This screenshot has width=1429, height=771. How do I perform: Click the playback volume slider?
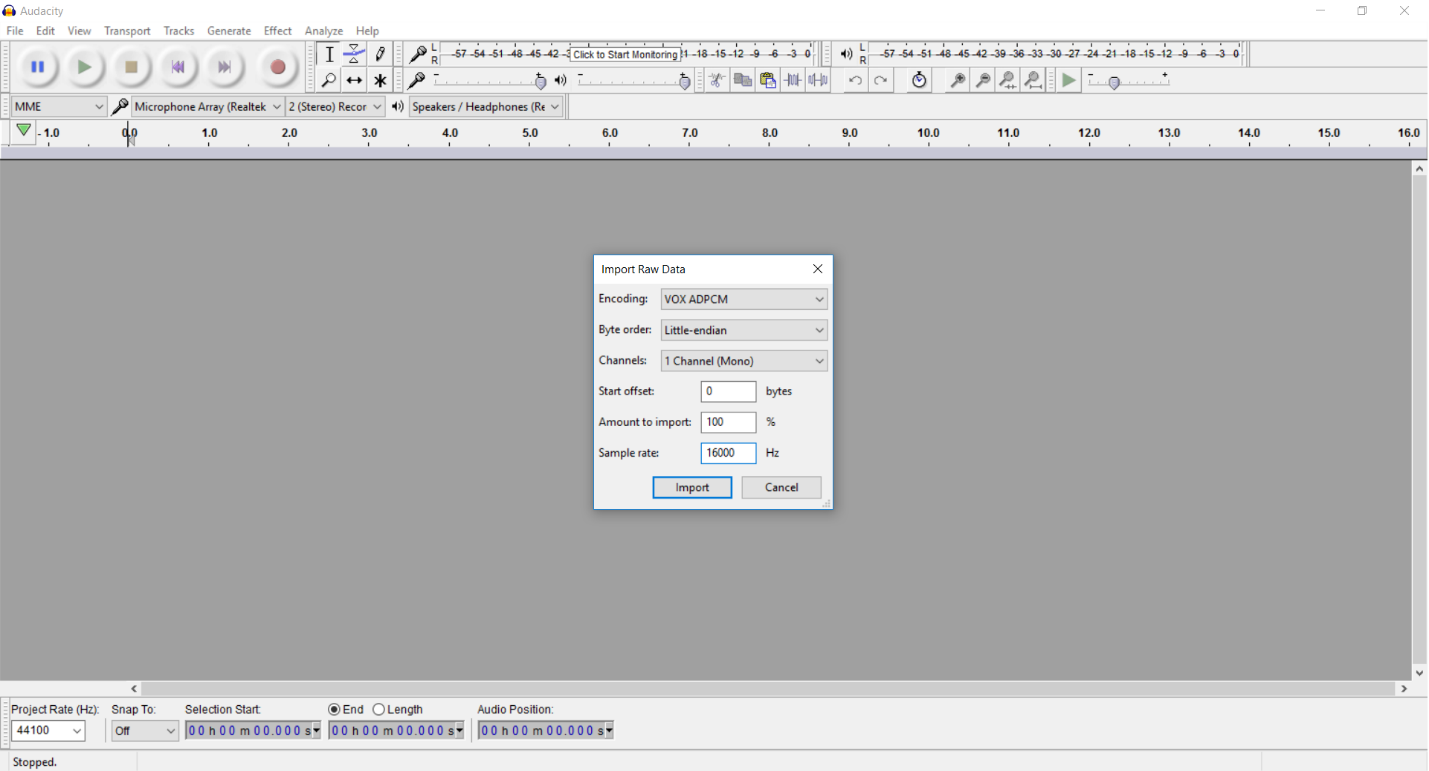pos(632,81)
